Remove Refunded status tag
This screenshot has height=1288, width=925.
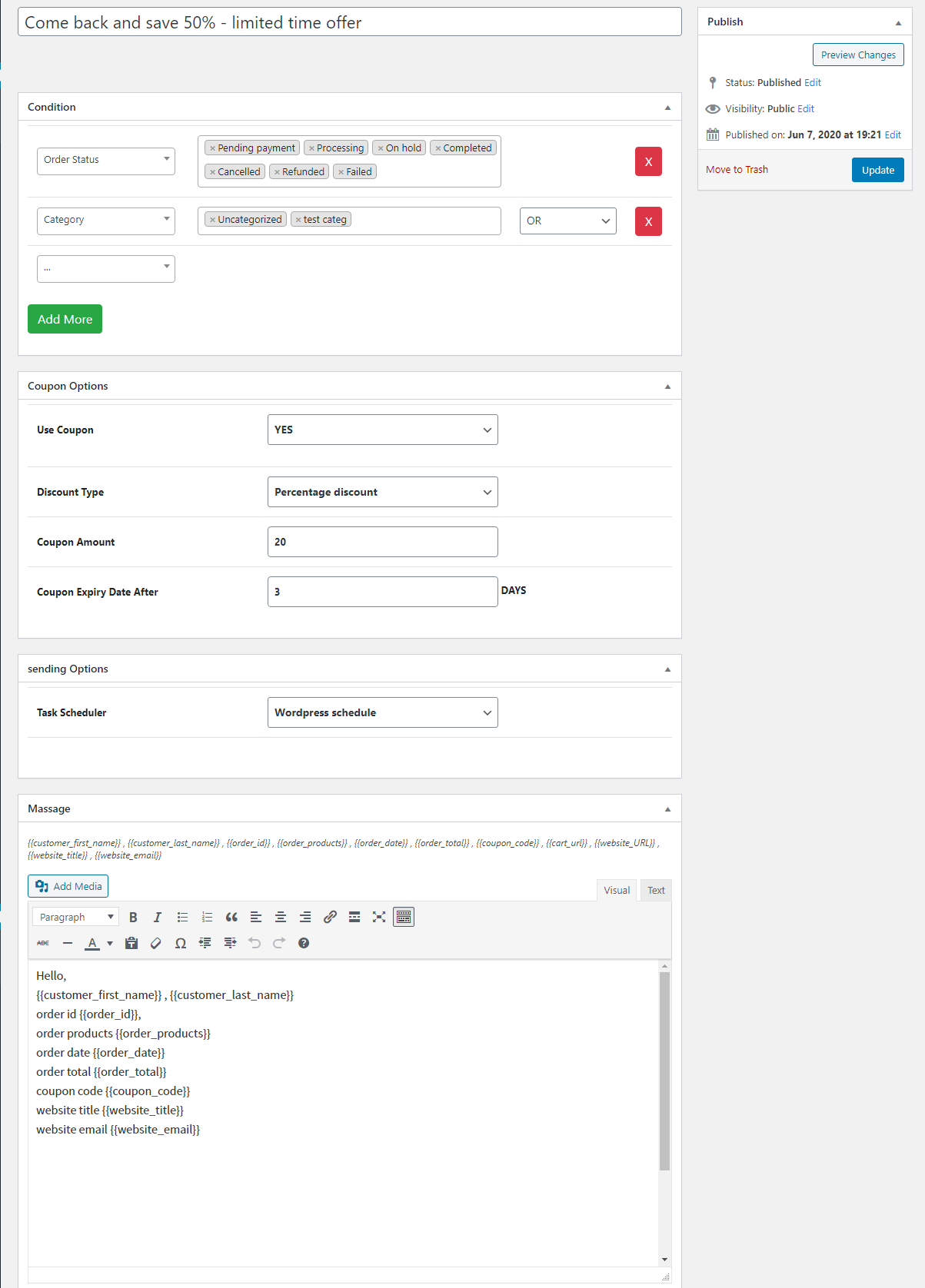click(277, 172)
